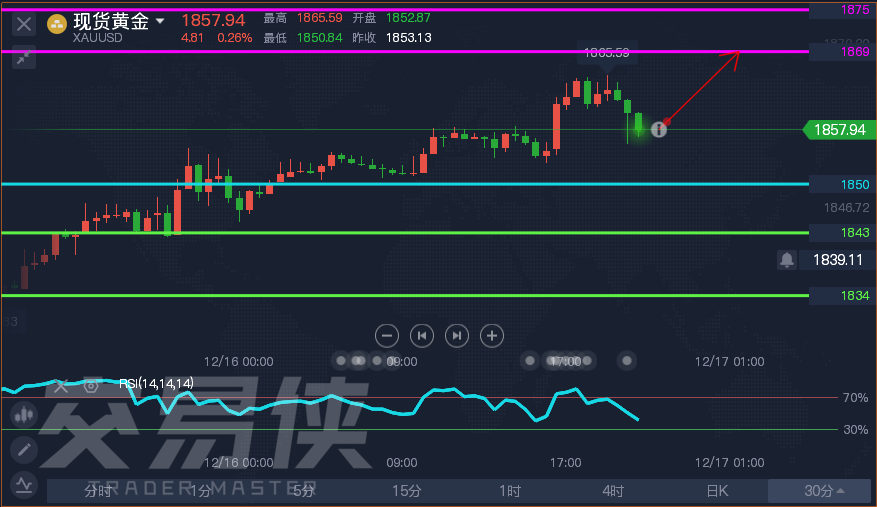Click the gold coin symbol icon
Screen dimensions: 877x507
(56, 24)
